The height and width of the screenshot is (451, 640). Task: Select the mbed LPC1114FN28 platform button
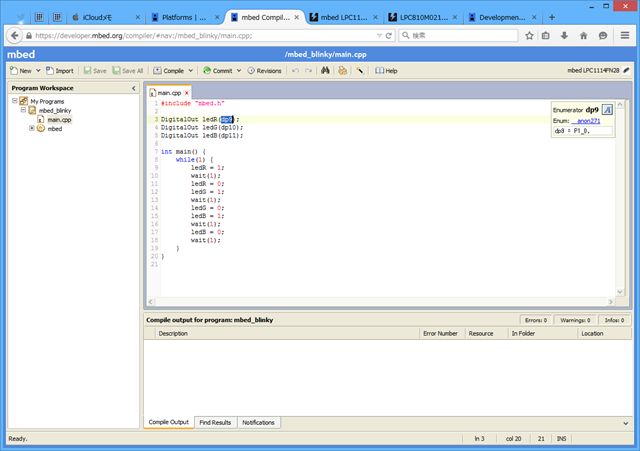(x=599, y=71)
